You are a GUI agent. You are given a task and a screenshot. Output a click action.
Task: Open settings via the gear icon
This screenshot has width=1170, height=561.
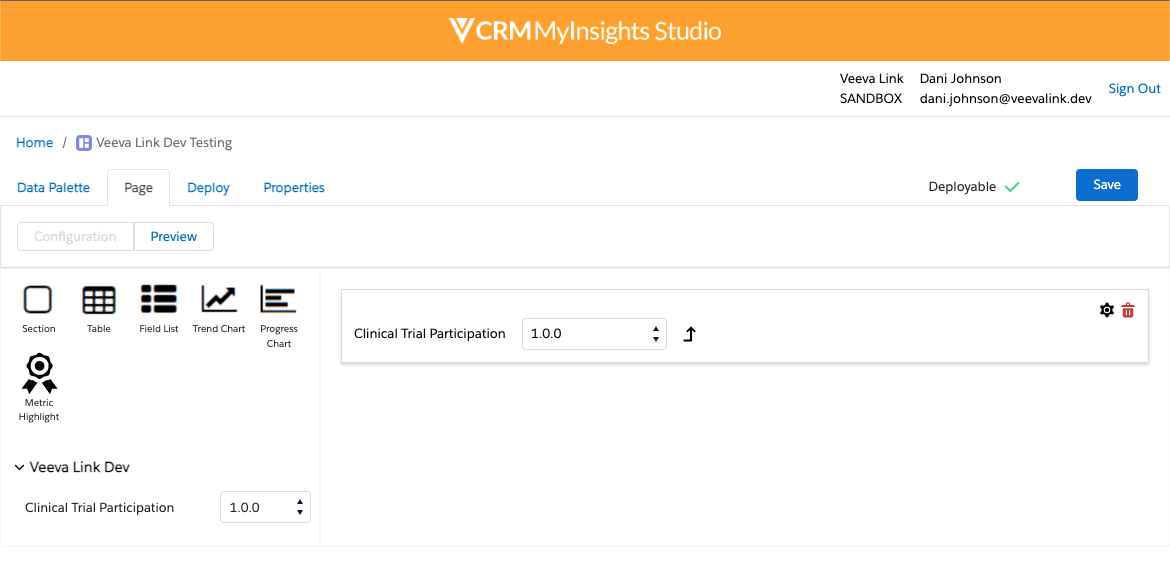click(x=1106, y=310)
